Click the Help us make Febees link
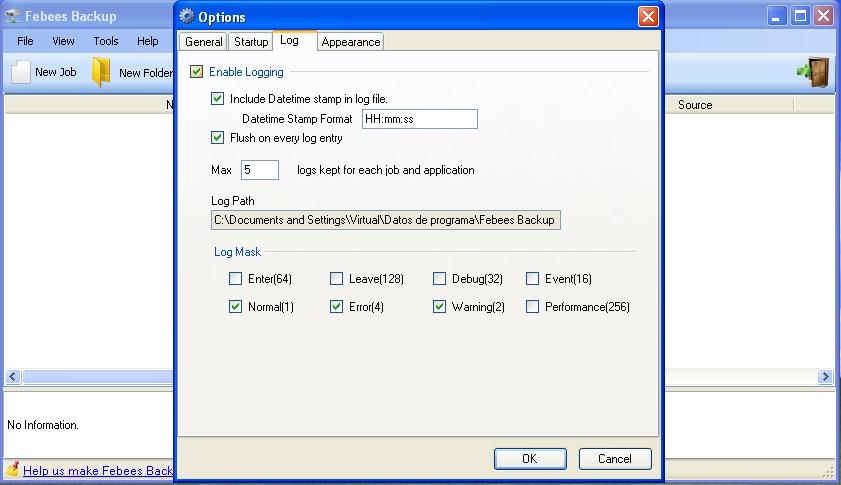 (x=98, y=471)
